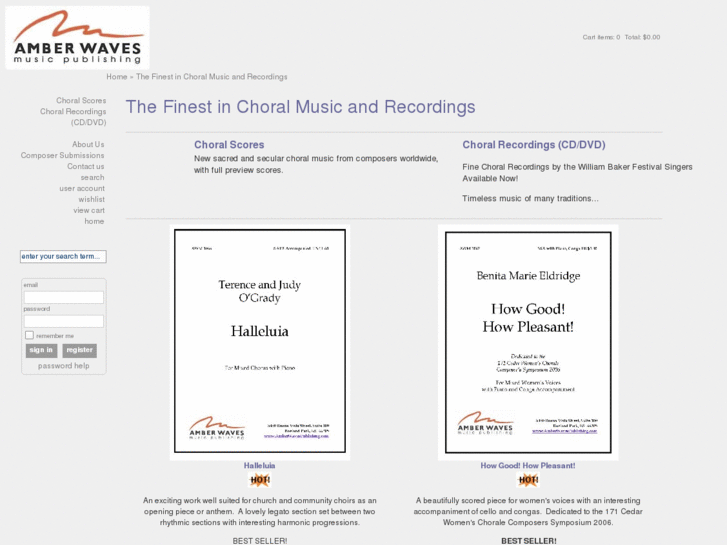Screen dimensions: 727x545
Task: Focus the search term input field
Action: click(63, 256)
